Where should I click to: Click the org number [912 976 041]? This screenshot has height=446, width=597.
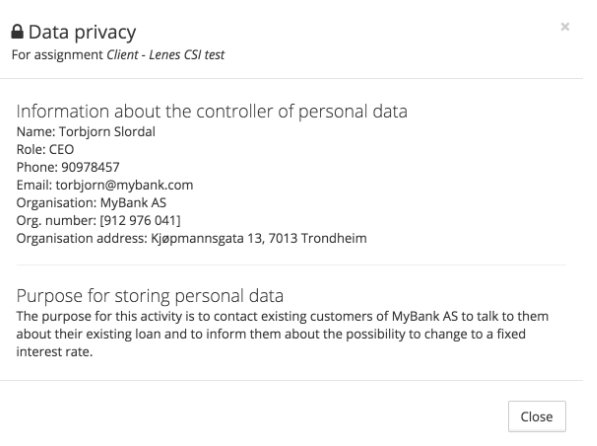140,221
